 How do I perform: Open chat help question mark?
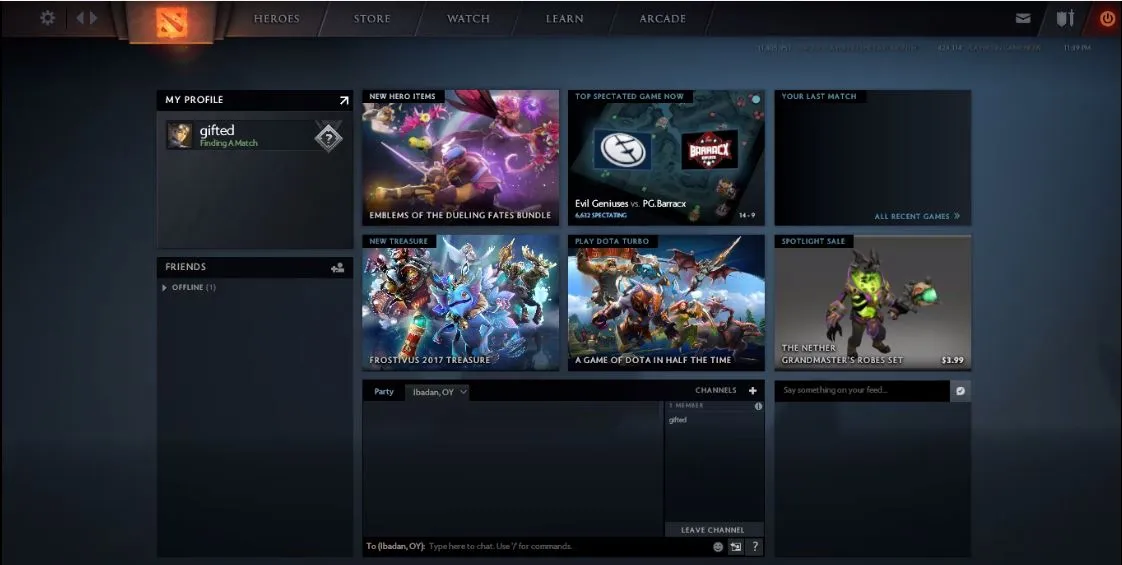coord(754,547)
